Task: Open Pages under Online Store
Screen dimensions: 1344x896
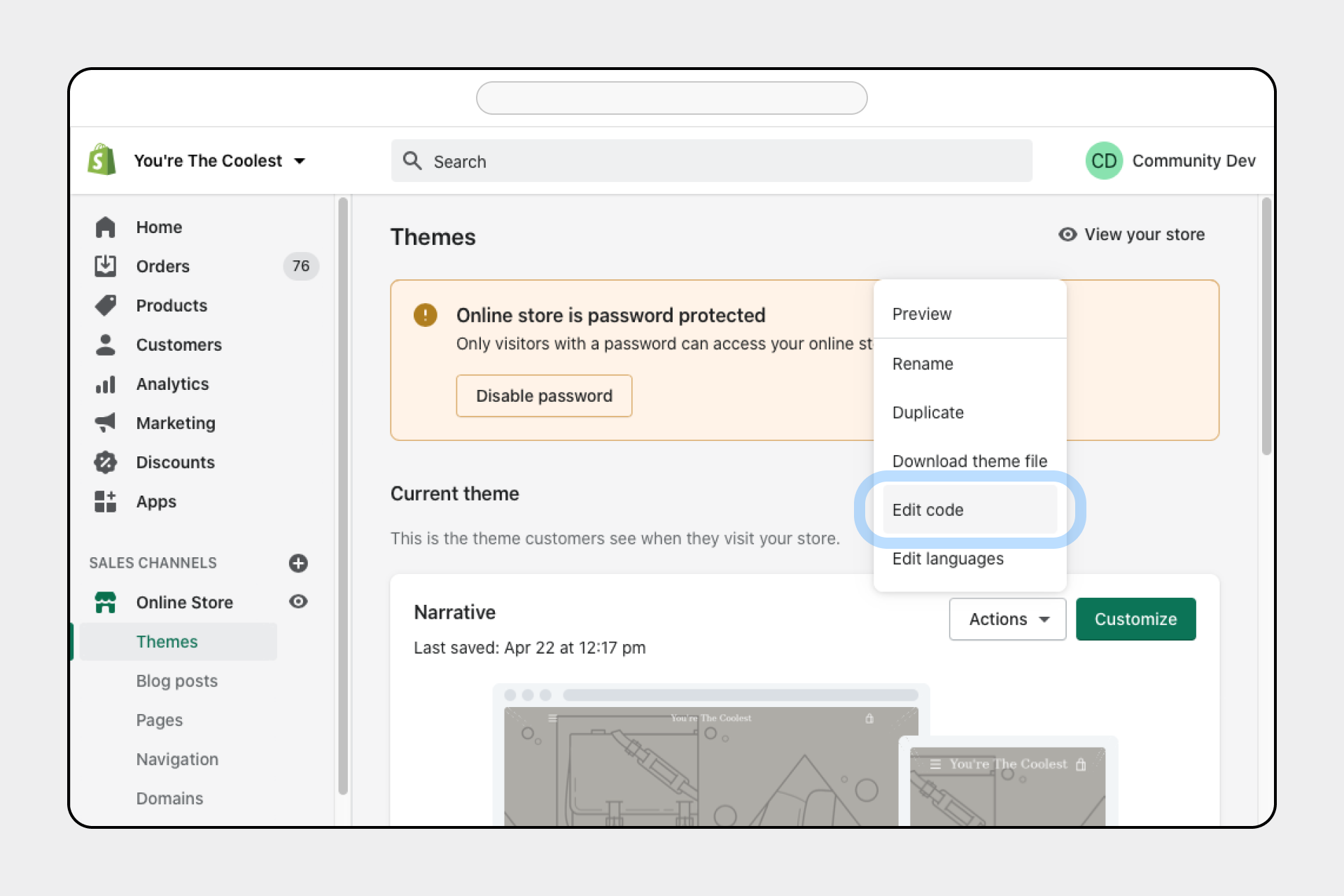Action: [159, 720]
